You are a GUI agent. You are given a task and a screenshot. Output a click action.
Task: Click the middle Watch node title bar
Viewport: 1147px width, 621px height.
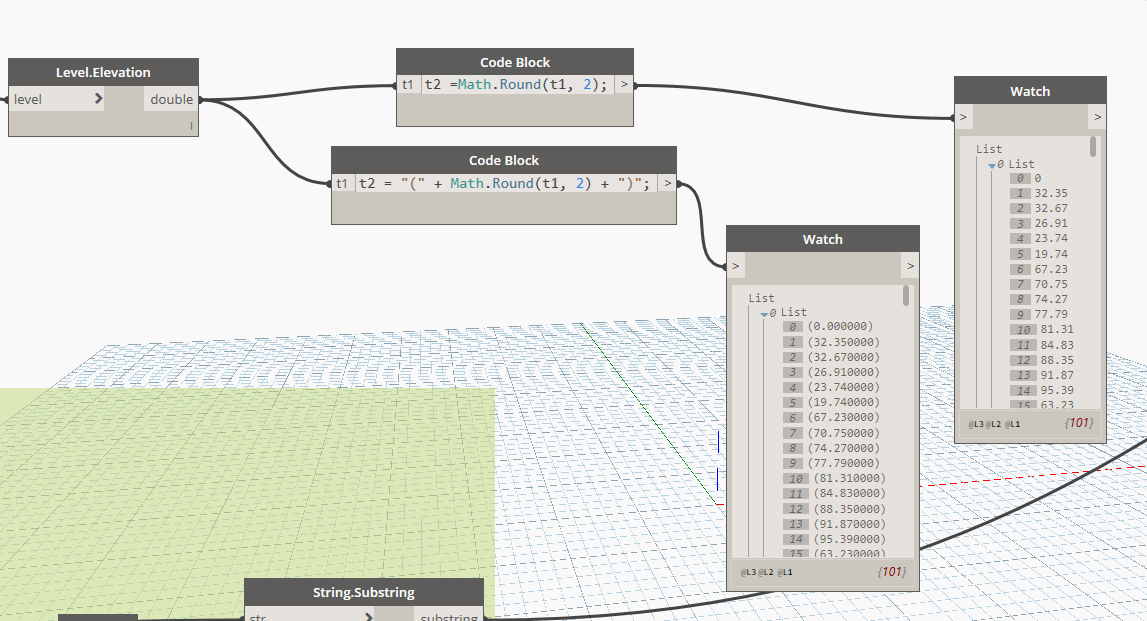(823, 239)
